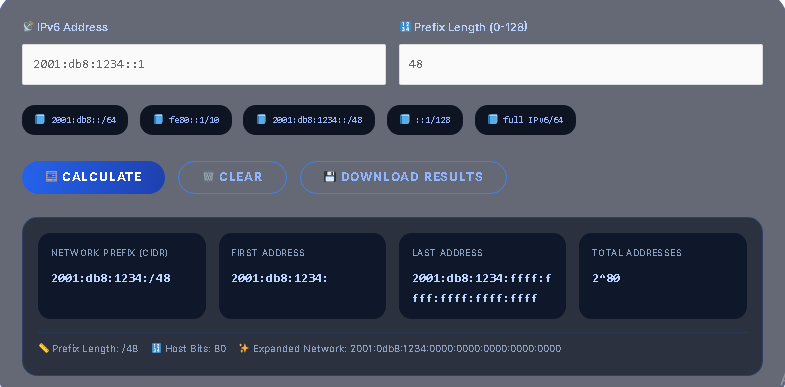
Task: Focus the Prefix Length input field
Action: click(581, 64)
